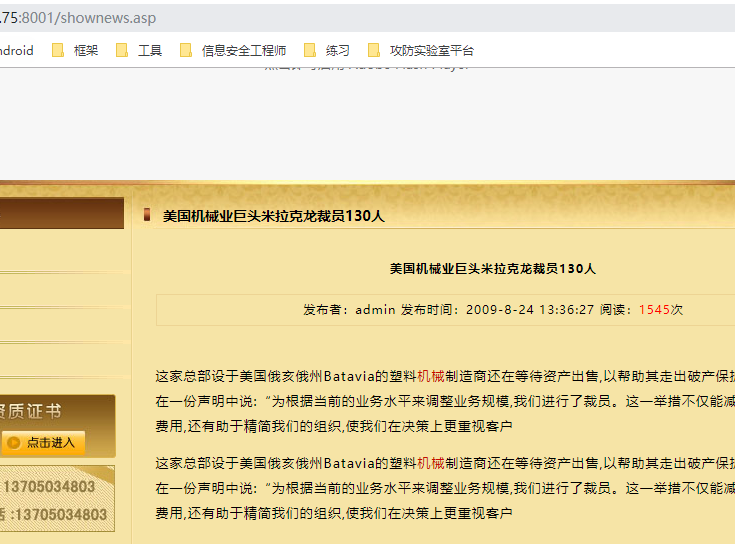The height and width of the screenshot is (544, 735).
Task: Click the folder icon beside 框架
Action: (x=58, y=50)
